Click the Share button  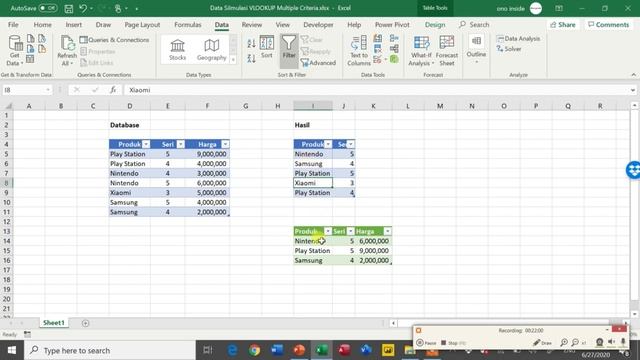(562, 24)
